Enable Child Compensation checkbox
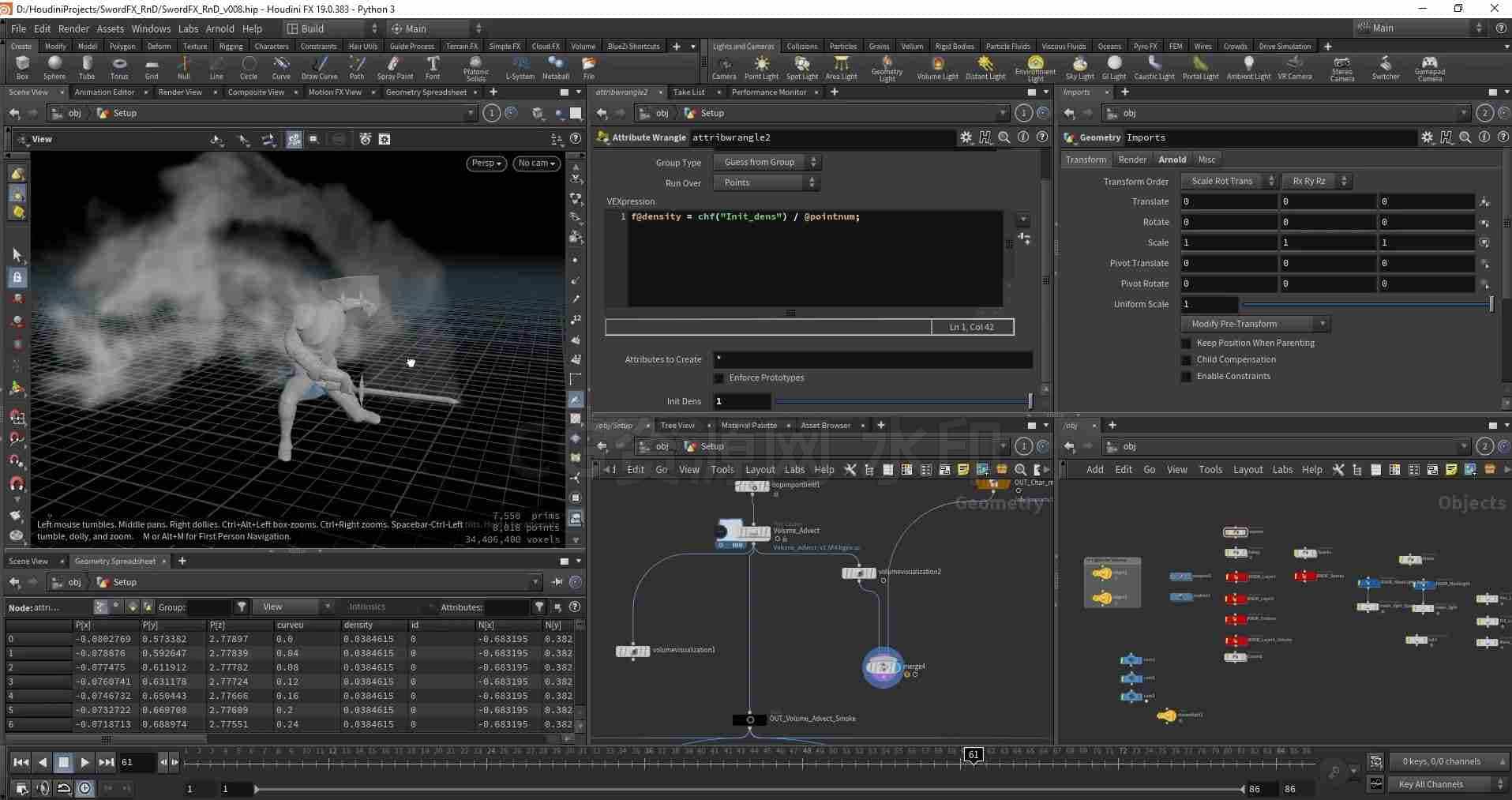The image size is (1512, 800). click(x=1186, y=360)
